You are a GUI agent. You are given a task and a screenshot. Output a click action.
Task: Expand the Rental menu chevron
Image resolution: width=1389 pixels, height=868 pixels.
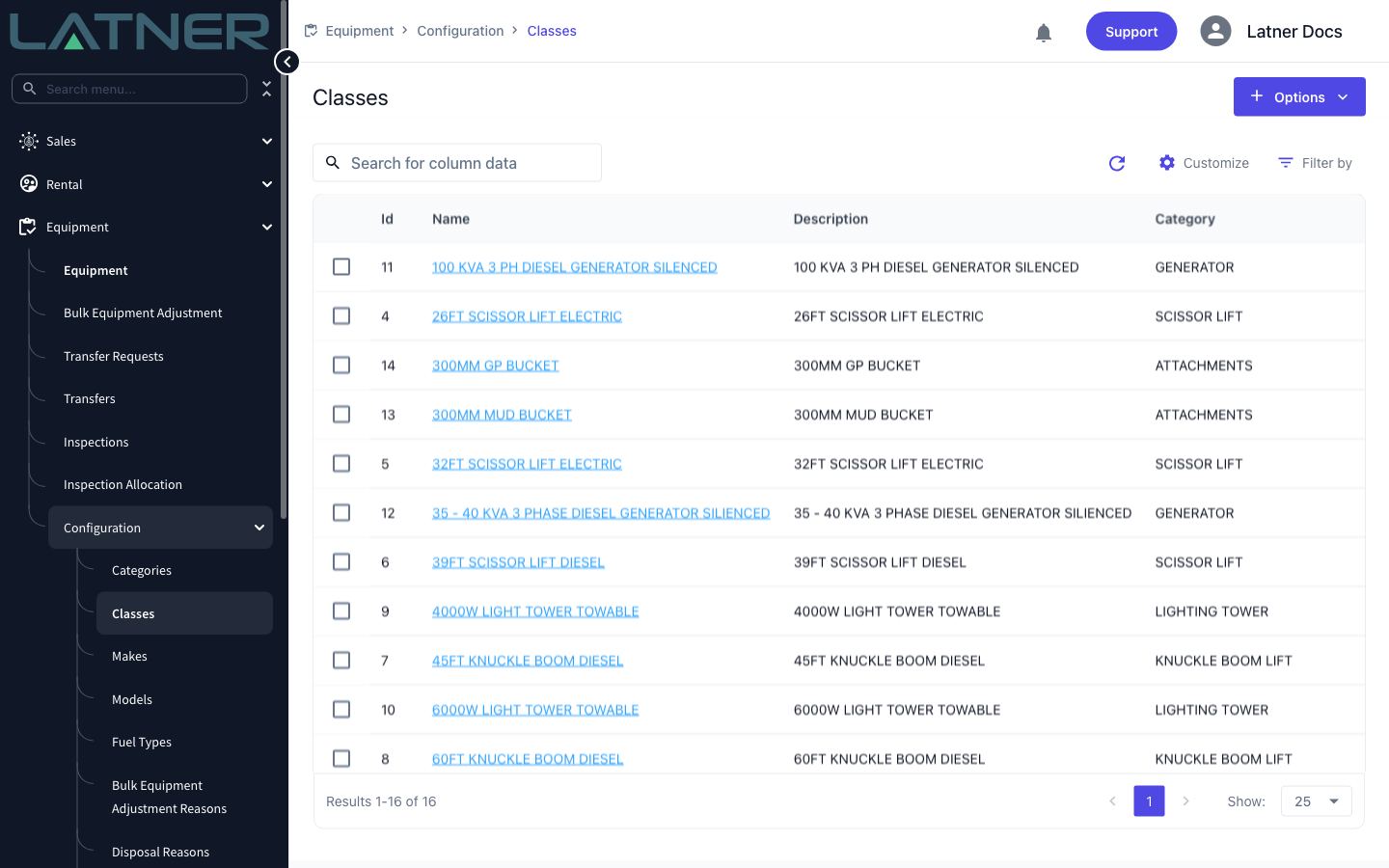tap(267, 184)
